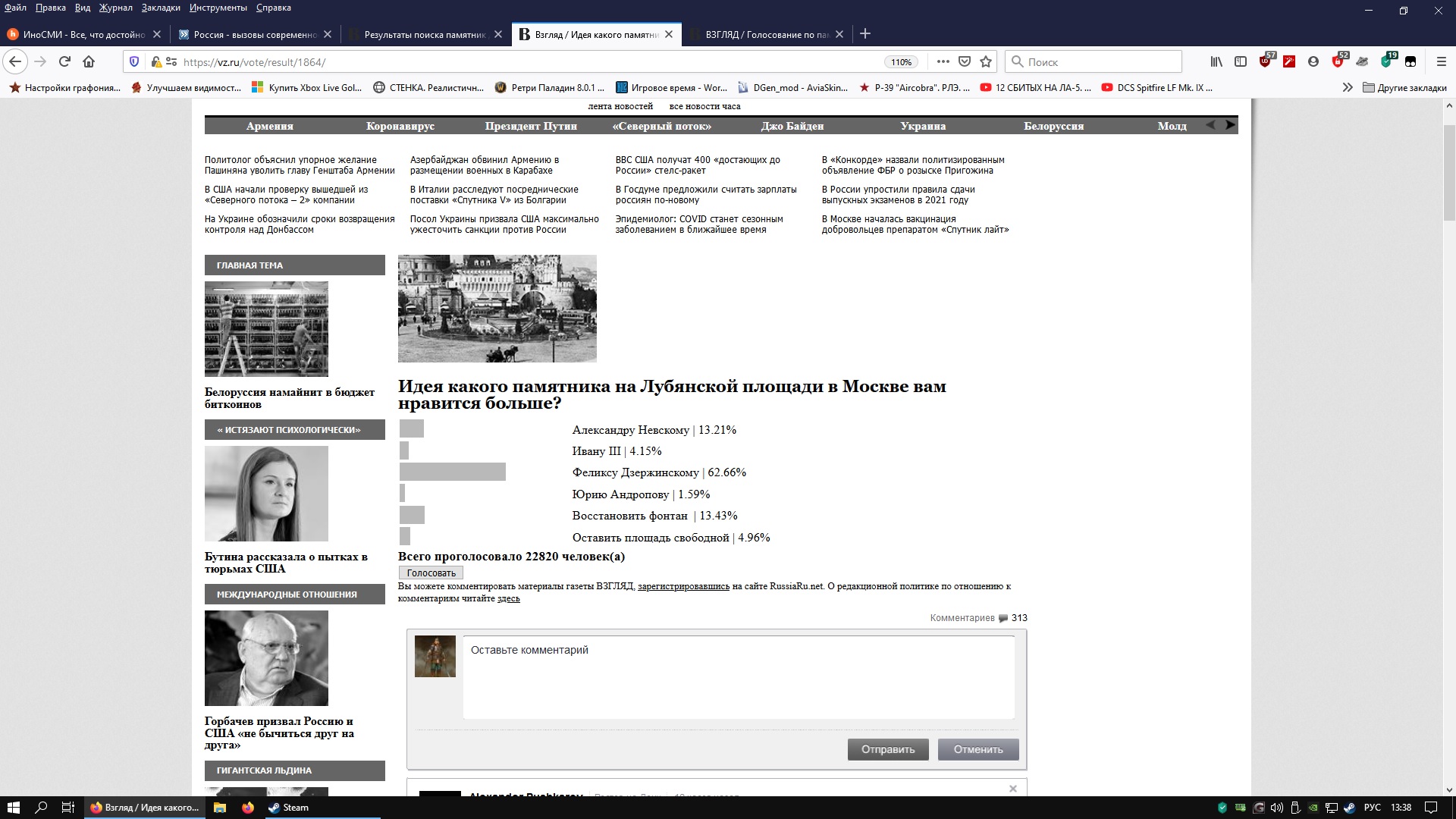The height and width of the screenshot is (819, 1456).
Task: Open Task View on the taskbar
Action: point(67,807)
